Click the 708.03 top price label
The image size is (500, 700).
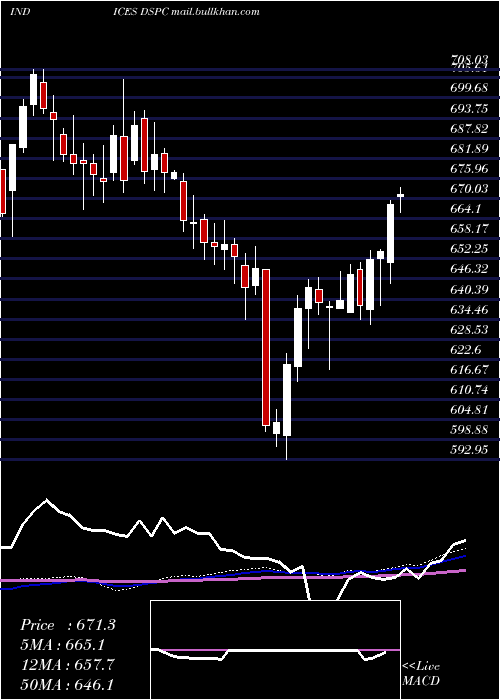click(469, 60)
